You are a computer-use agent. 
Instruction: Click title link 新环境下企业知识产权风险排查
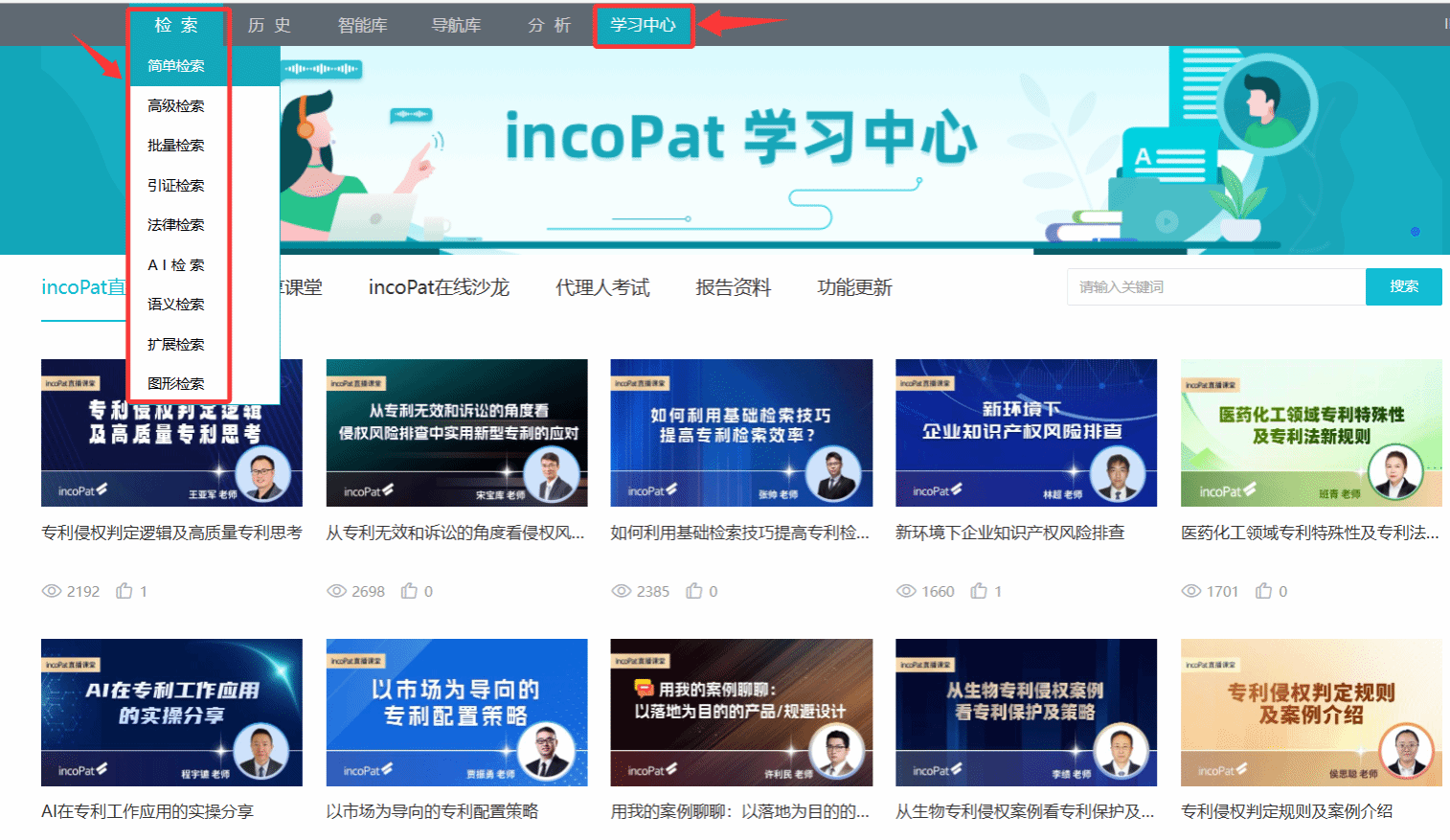tap(1010, 533)
